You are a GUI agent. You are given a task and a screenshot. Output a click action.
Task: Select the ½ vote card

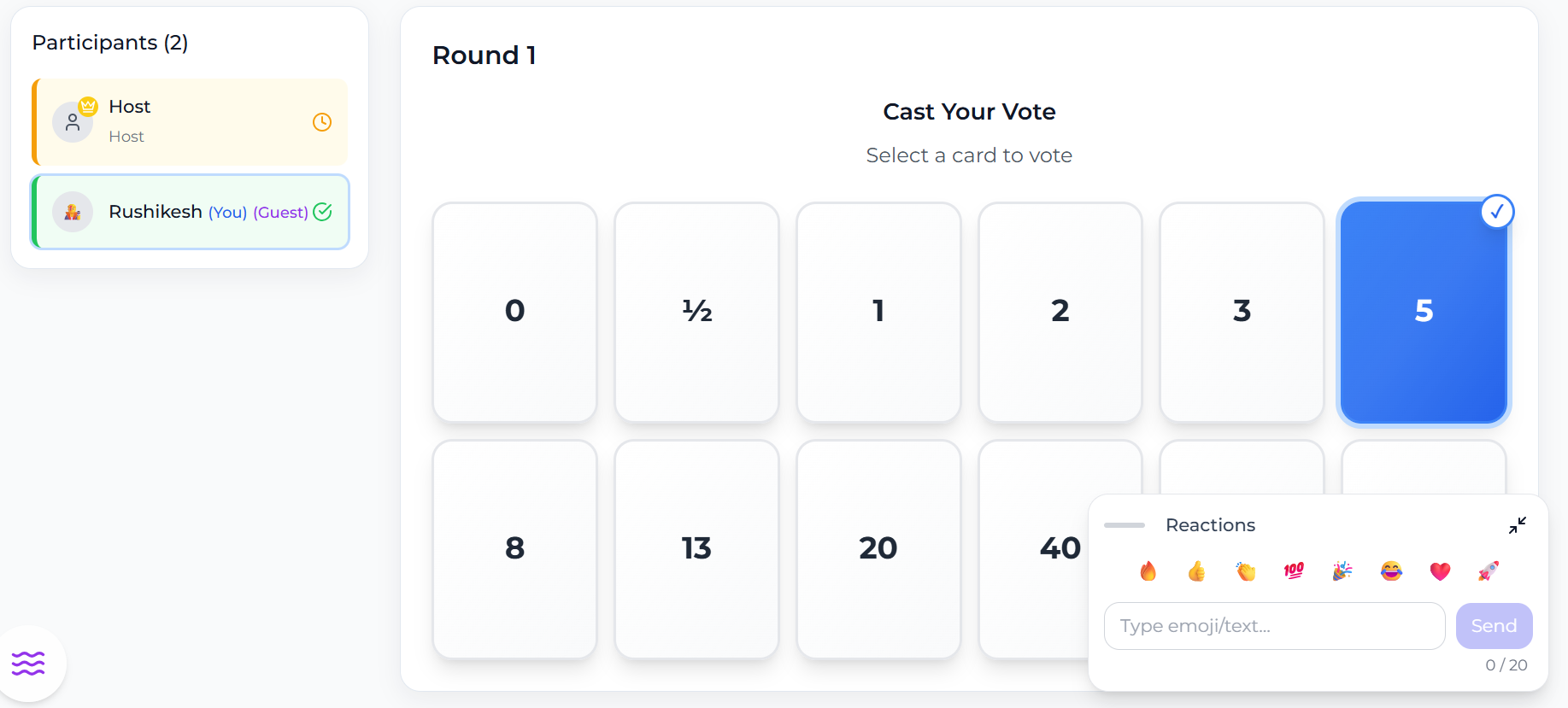(696, 312)
